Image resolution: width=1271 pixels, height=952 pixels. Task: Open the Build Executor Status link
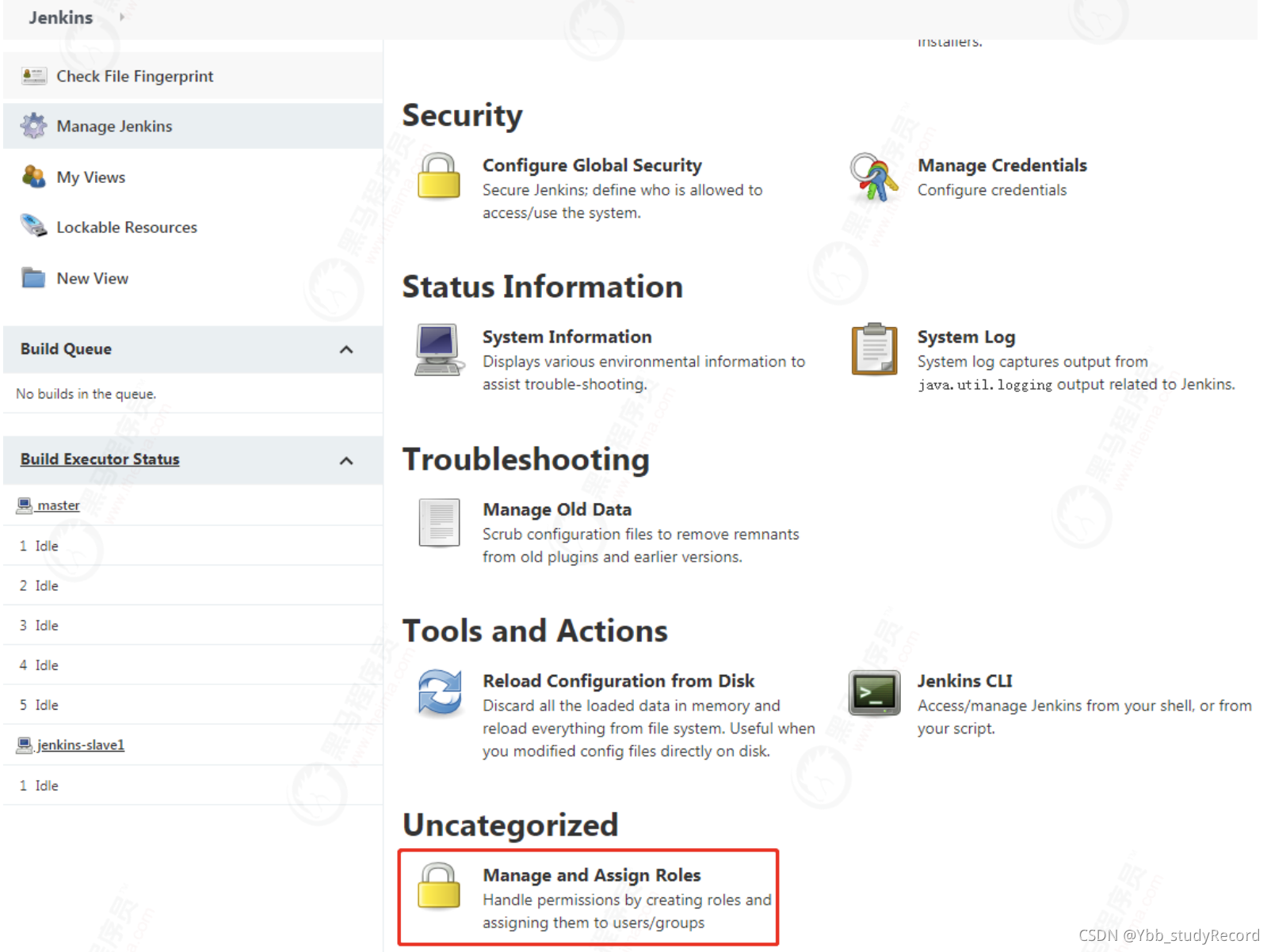point(100,459)
